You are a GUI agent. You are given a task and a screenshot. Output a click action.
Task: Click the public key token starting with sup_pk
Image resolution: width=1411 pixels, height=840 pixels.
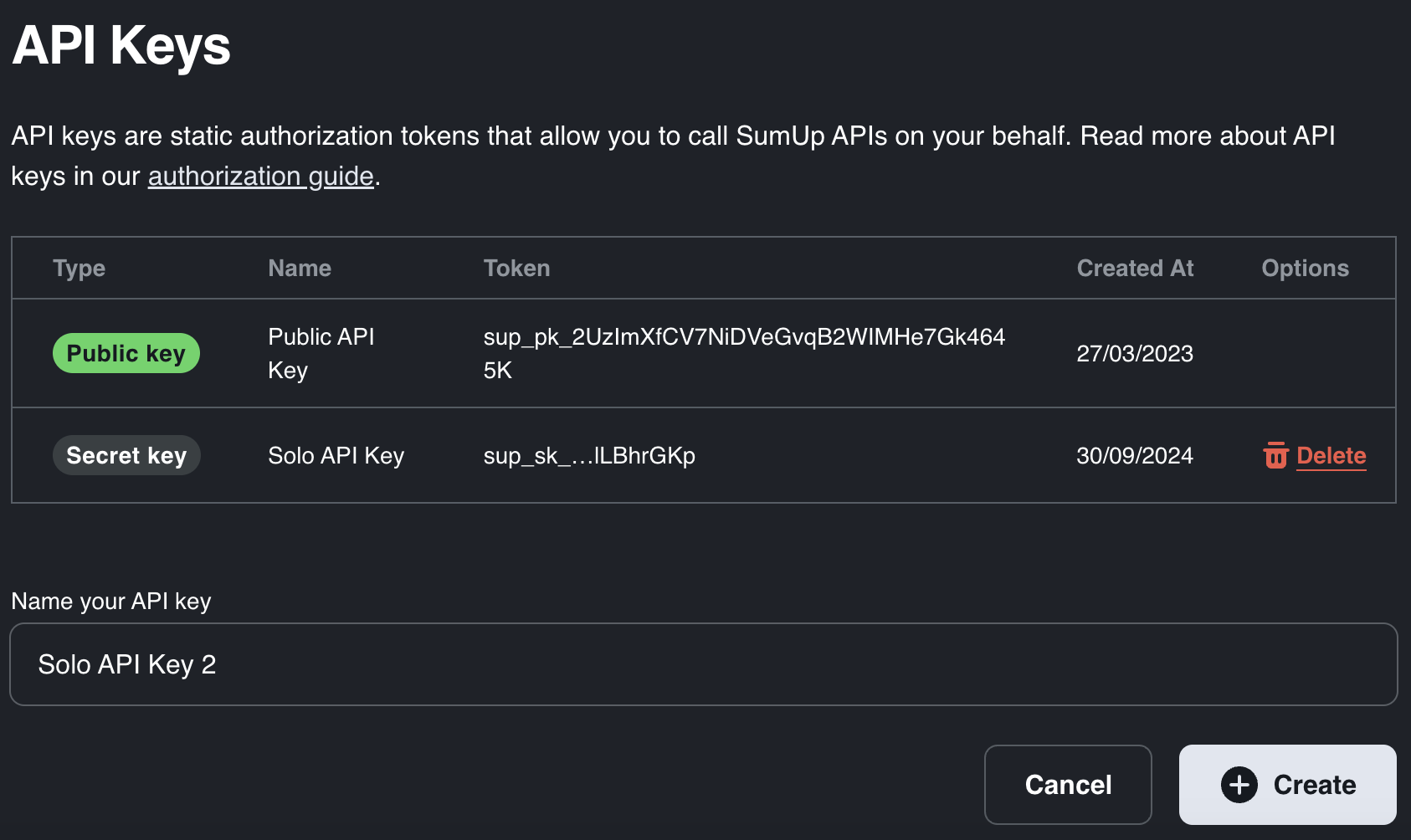[x=743, y=336]
